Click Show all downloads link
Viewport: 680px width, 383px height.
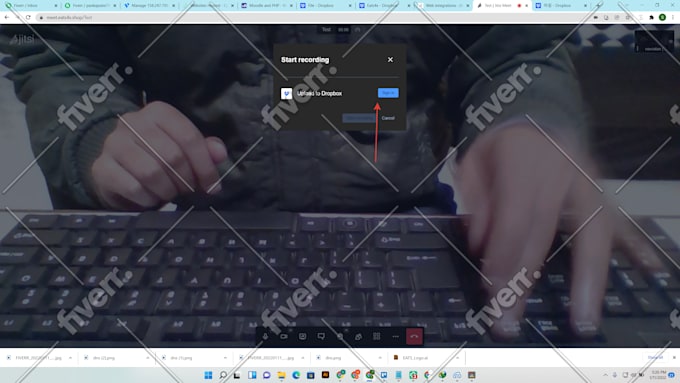(x=655, y=357)
